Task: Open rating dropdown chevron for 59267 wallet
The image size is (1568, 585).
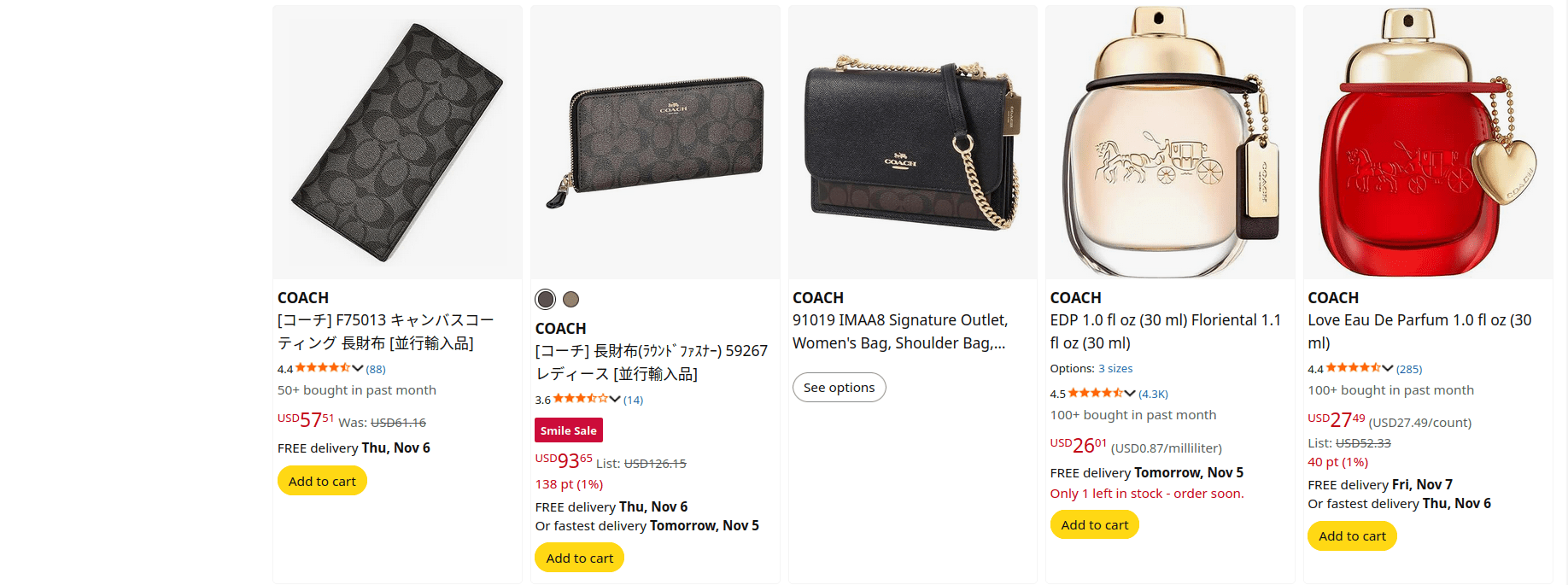Action: tap(615, 399)
